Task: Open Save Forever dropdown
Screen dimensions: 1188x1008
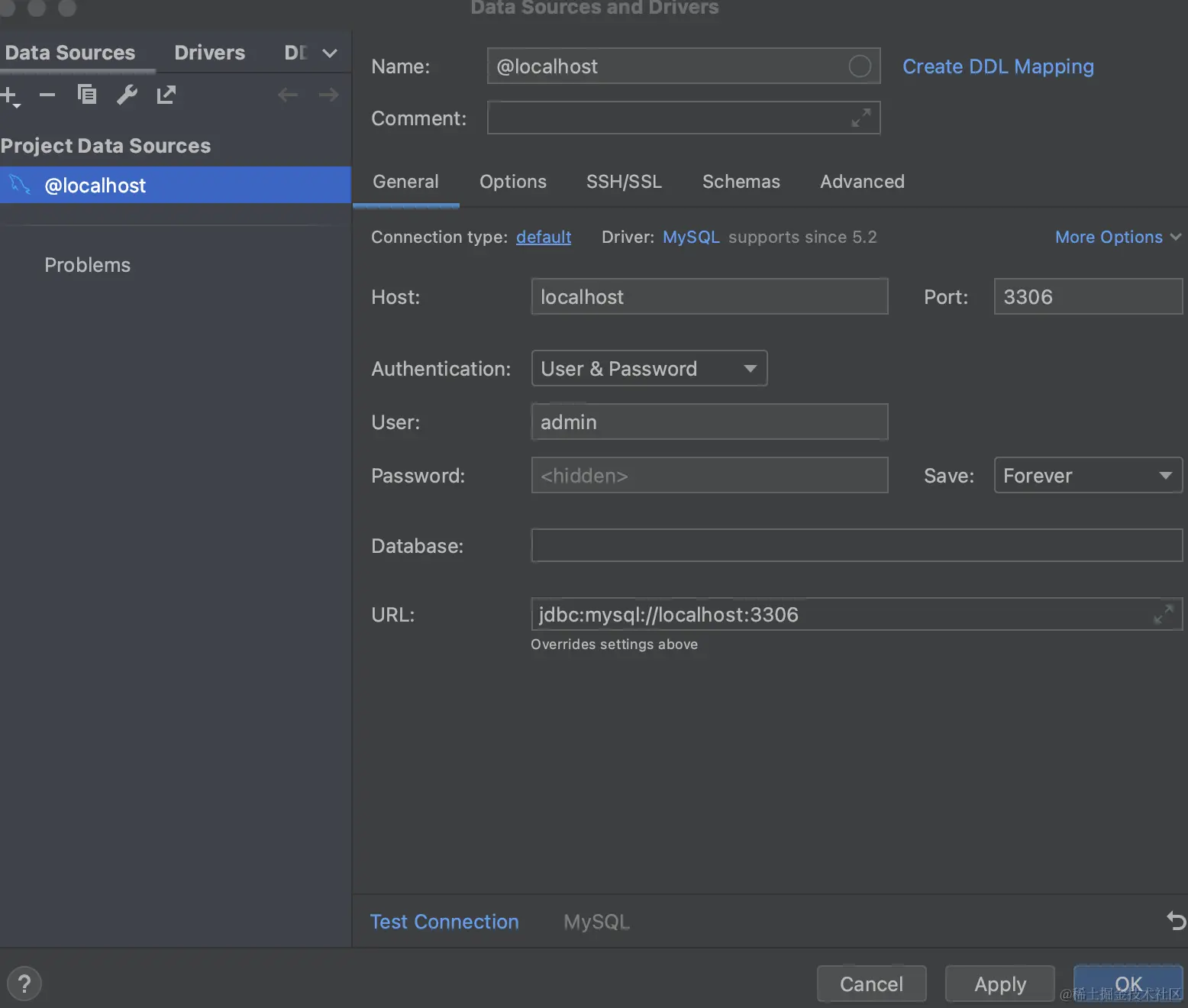Action: click(x=1088, y=475)
